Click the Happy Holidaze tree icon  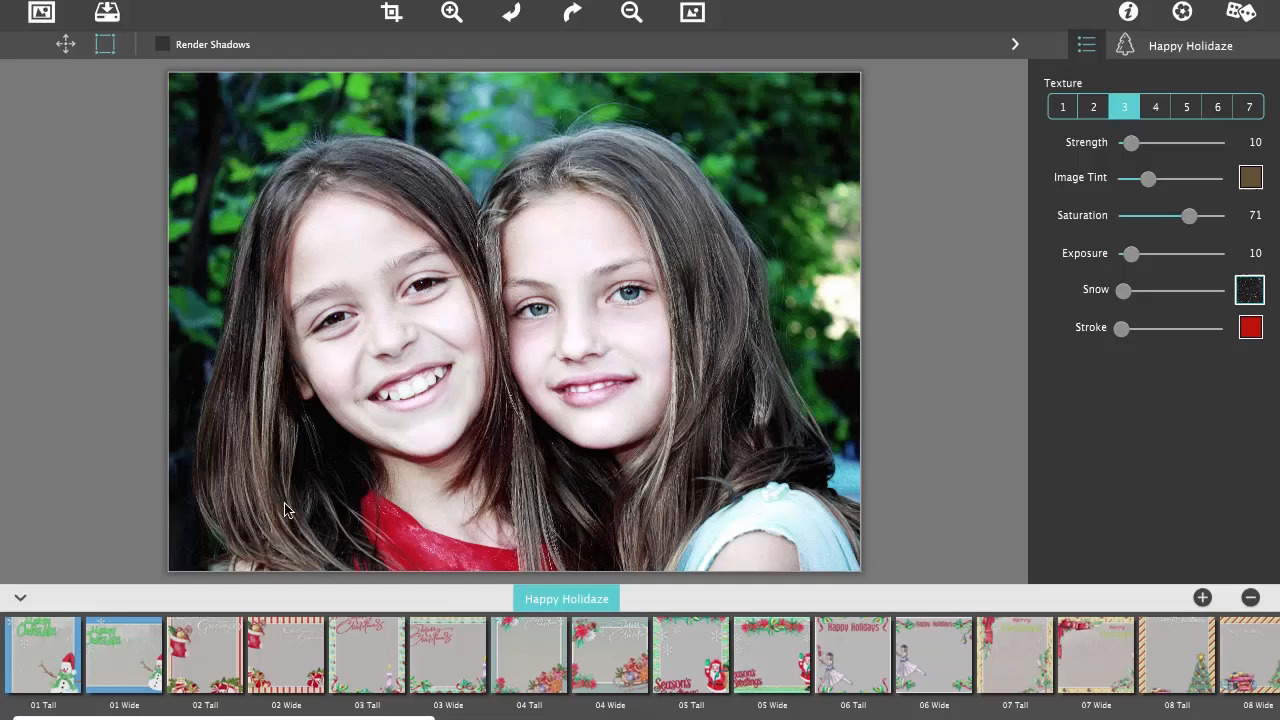click(1125, 45)
